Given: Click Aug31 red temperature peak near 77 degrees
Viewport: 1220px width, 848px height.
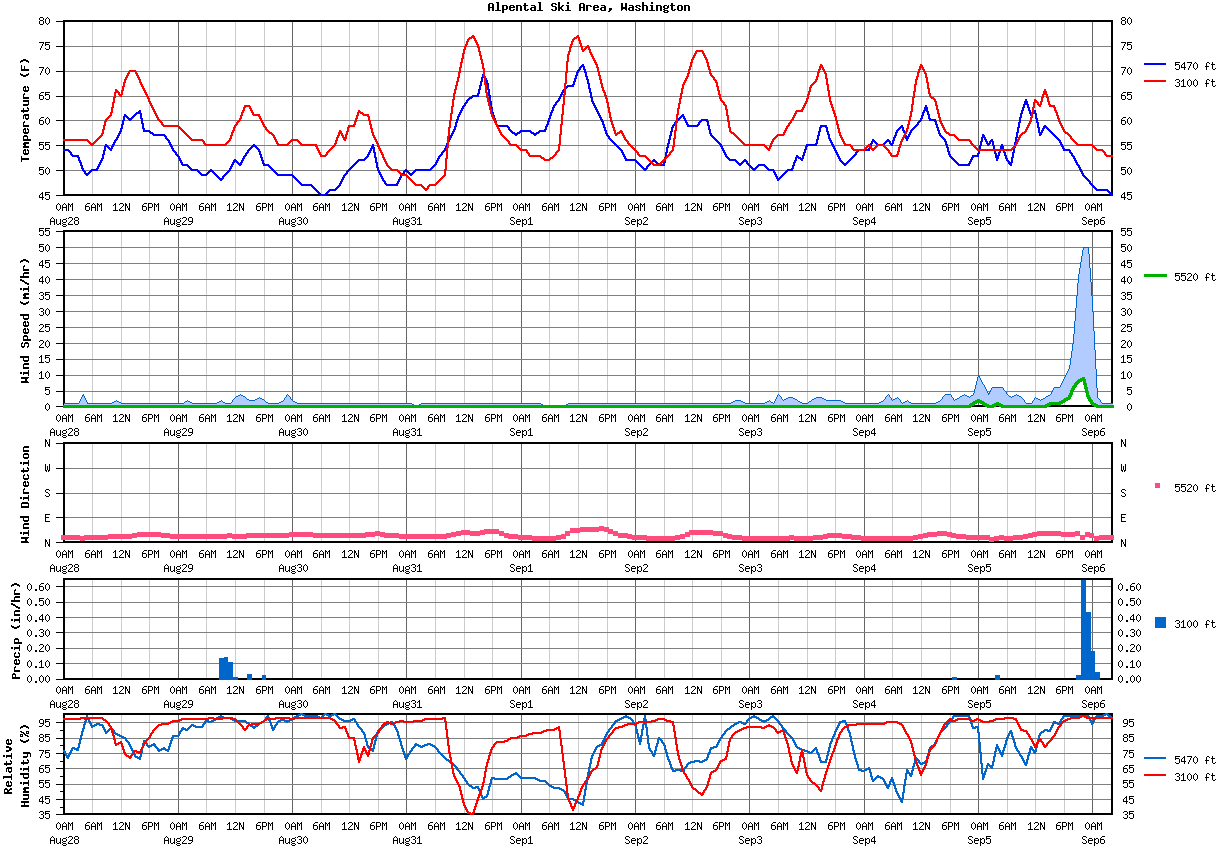Looking at the screenshot, I should 472,37.
